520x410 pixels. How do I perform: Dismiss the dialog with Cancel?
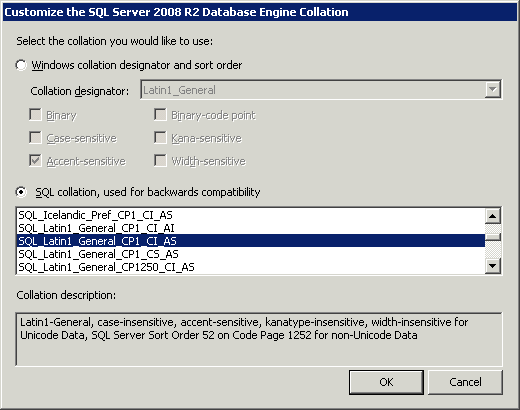pos(465,382)
